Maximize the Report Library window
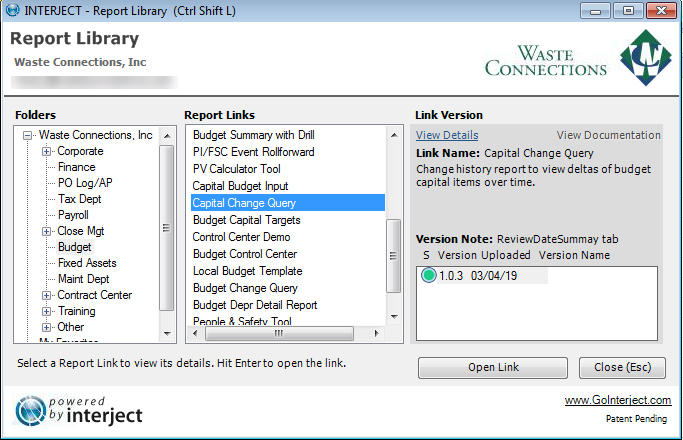Image resolution: width=683 pixels, height=440 pixels. [628, 10]
